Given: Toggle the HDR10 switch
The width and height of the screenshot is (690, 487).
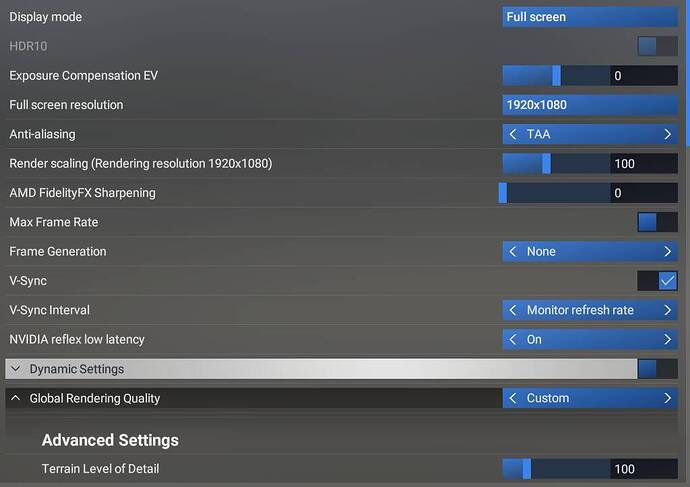Looking at the screenshot, I should [x=657, y=46].
